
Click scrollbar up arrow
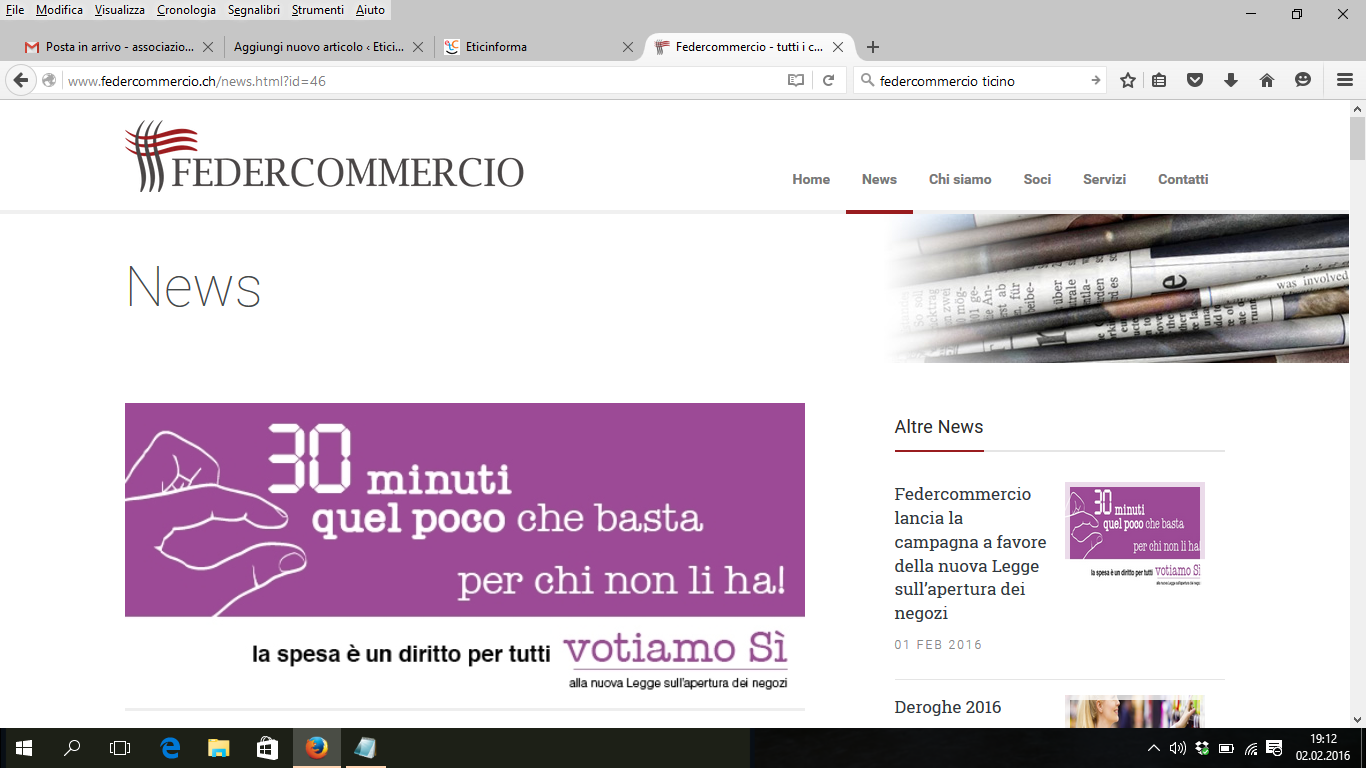[x=1357, y=108]
